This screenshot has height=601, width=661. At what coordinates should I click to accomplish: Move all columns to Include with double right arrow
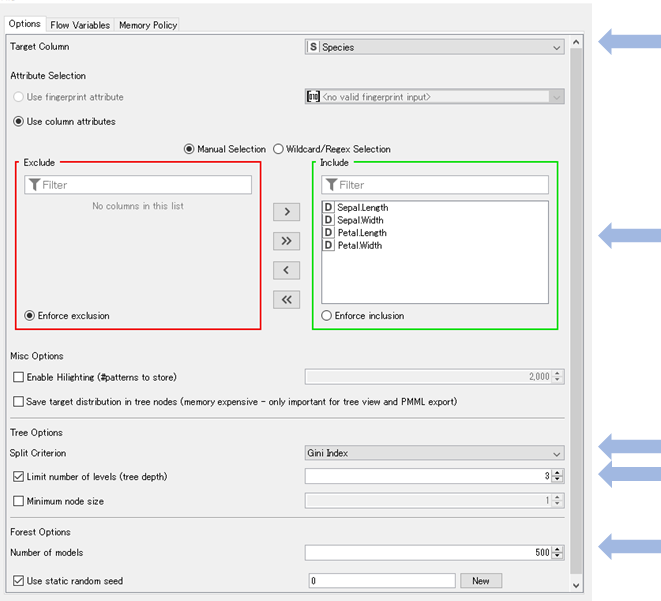point(286,241)
